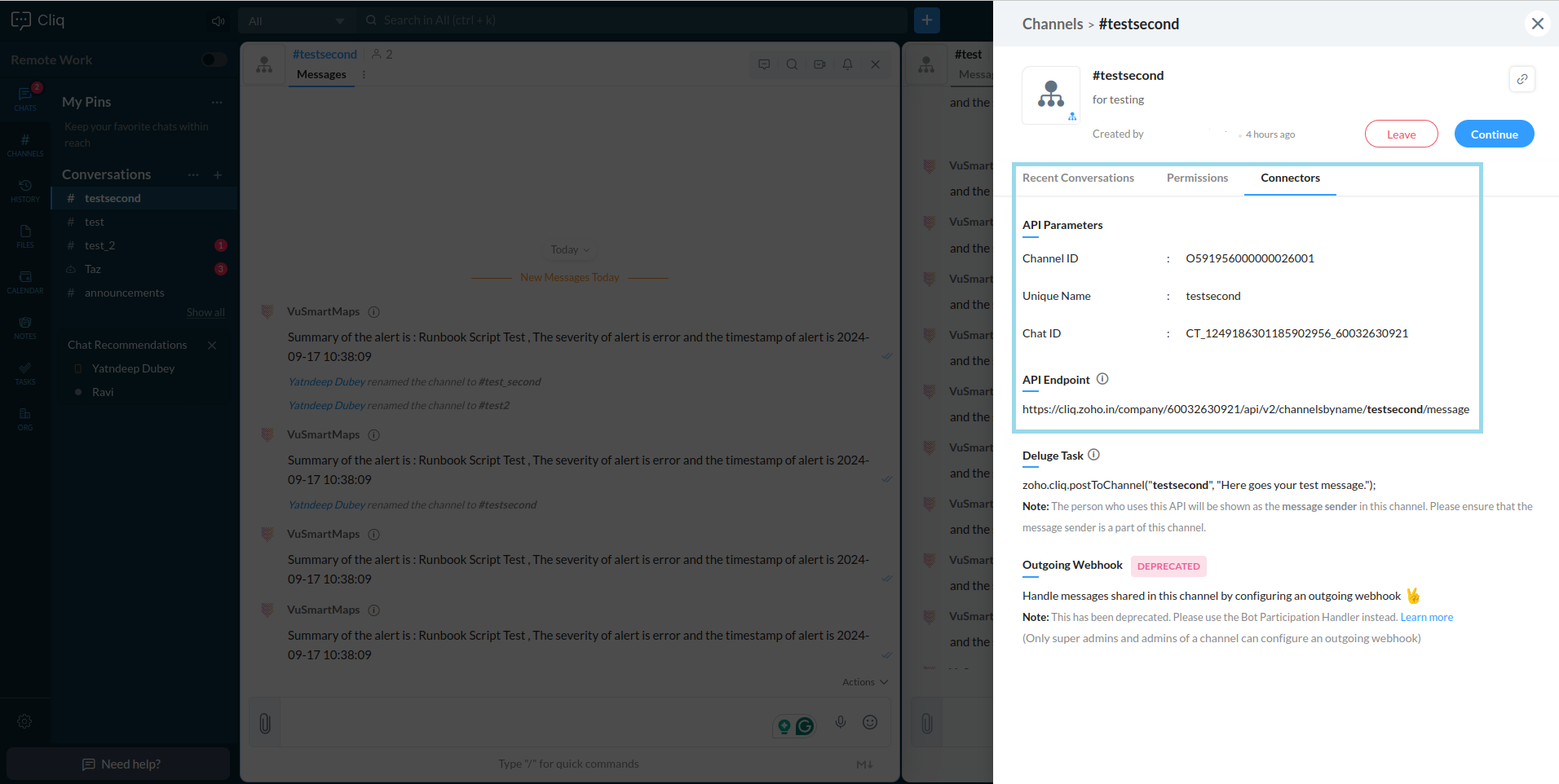
Task: Click the API Endpoint info icon
Action: 1102,379
